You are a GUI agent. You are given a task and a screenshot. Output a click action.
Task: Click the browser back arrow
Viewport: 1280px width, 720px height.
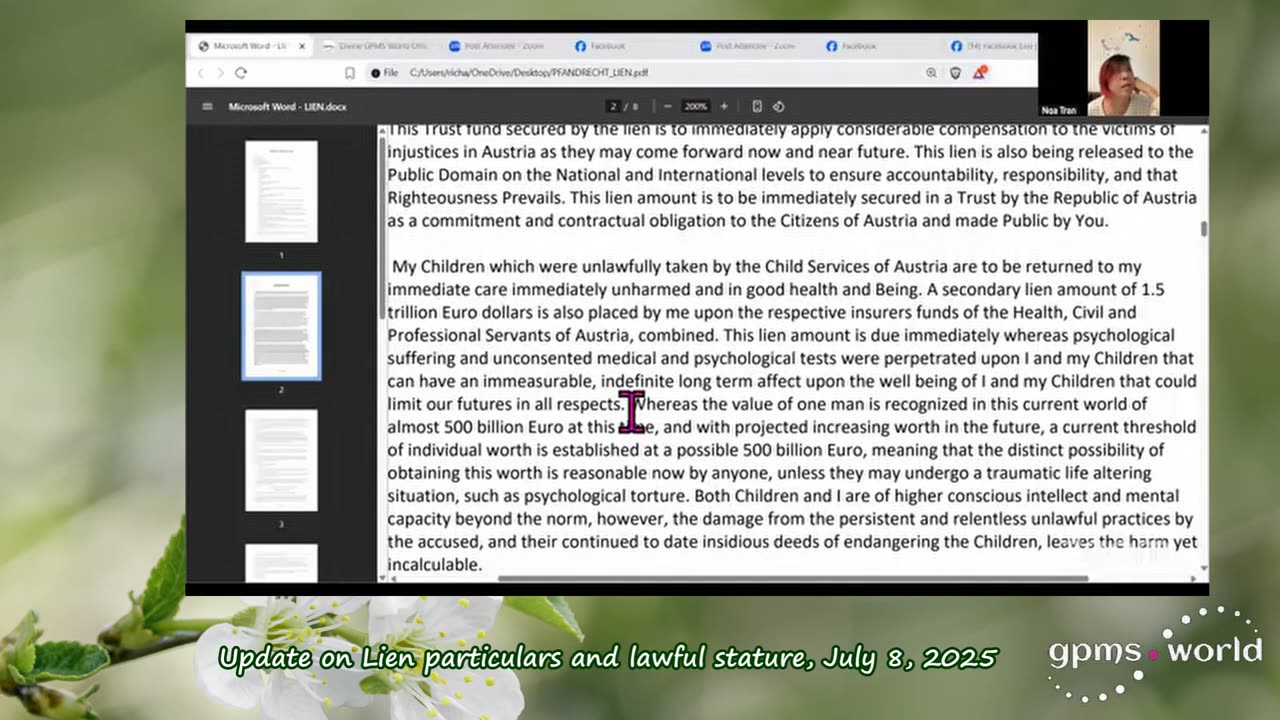coord(201,73)
